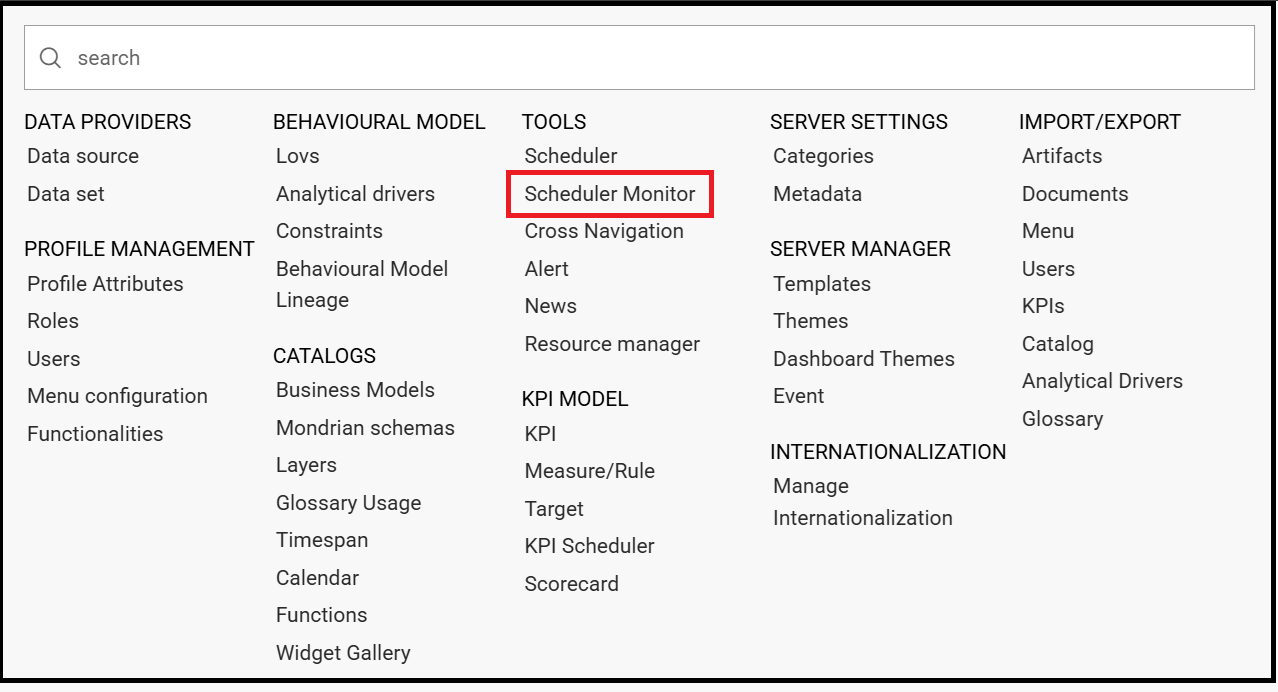Open Functionalities entry
Image resolution: width=1278 pixels, height=692 pixels.
[95, 434]
